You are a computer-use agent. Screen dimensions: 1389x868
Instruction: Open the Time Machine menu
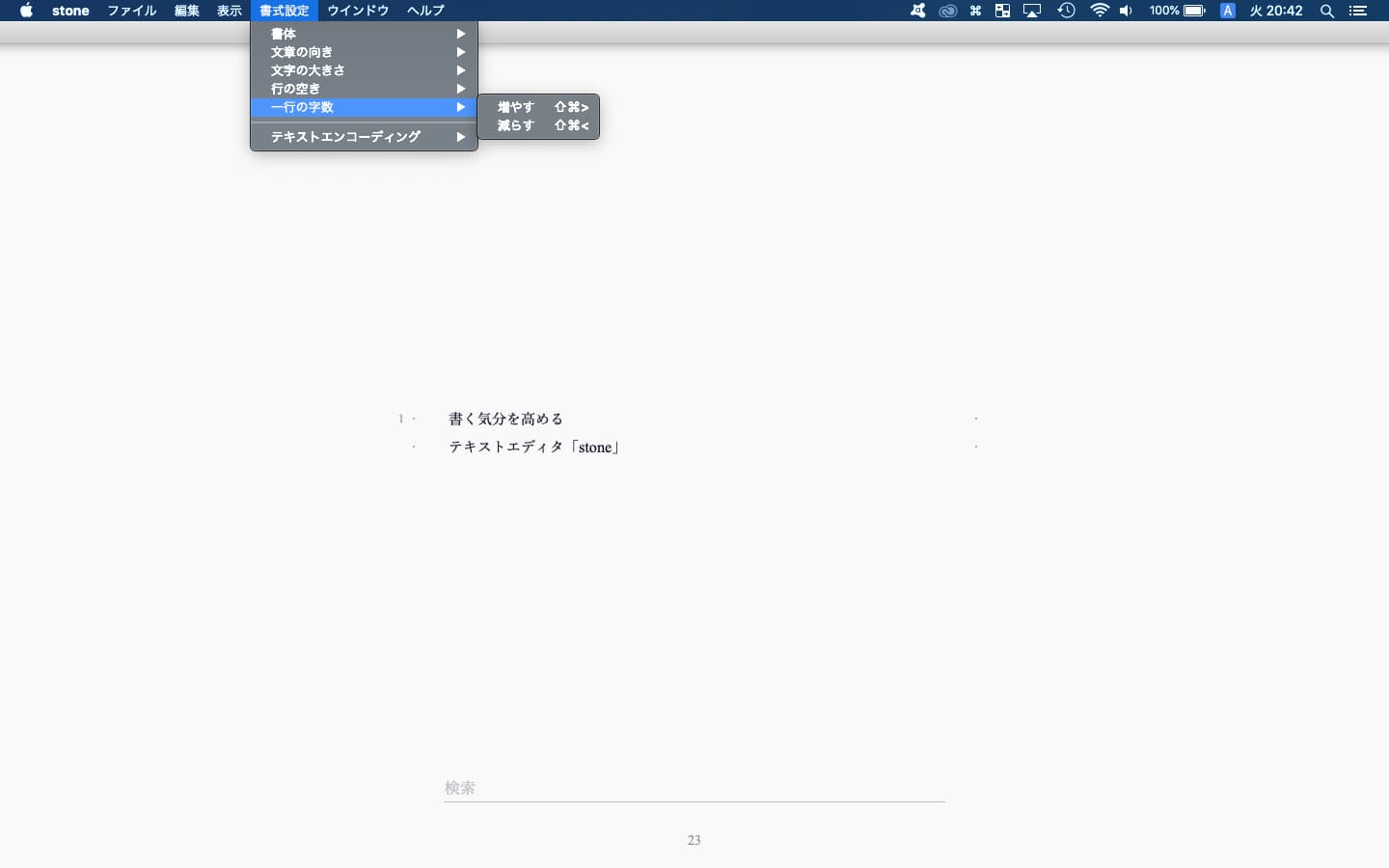click(1066, 11)
